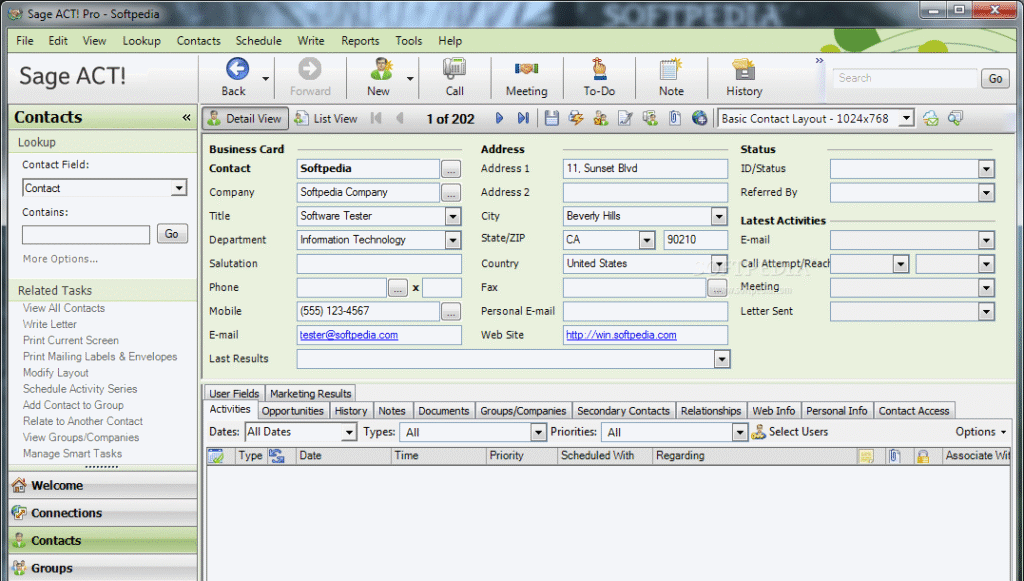Switch to the Secondary Contacts tab

click(x=623, y=411)
